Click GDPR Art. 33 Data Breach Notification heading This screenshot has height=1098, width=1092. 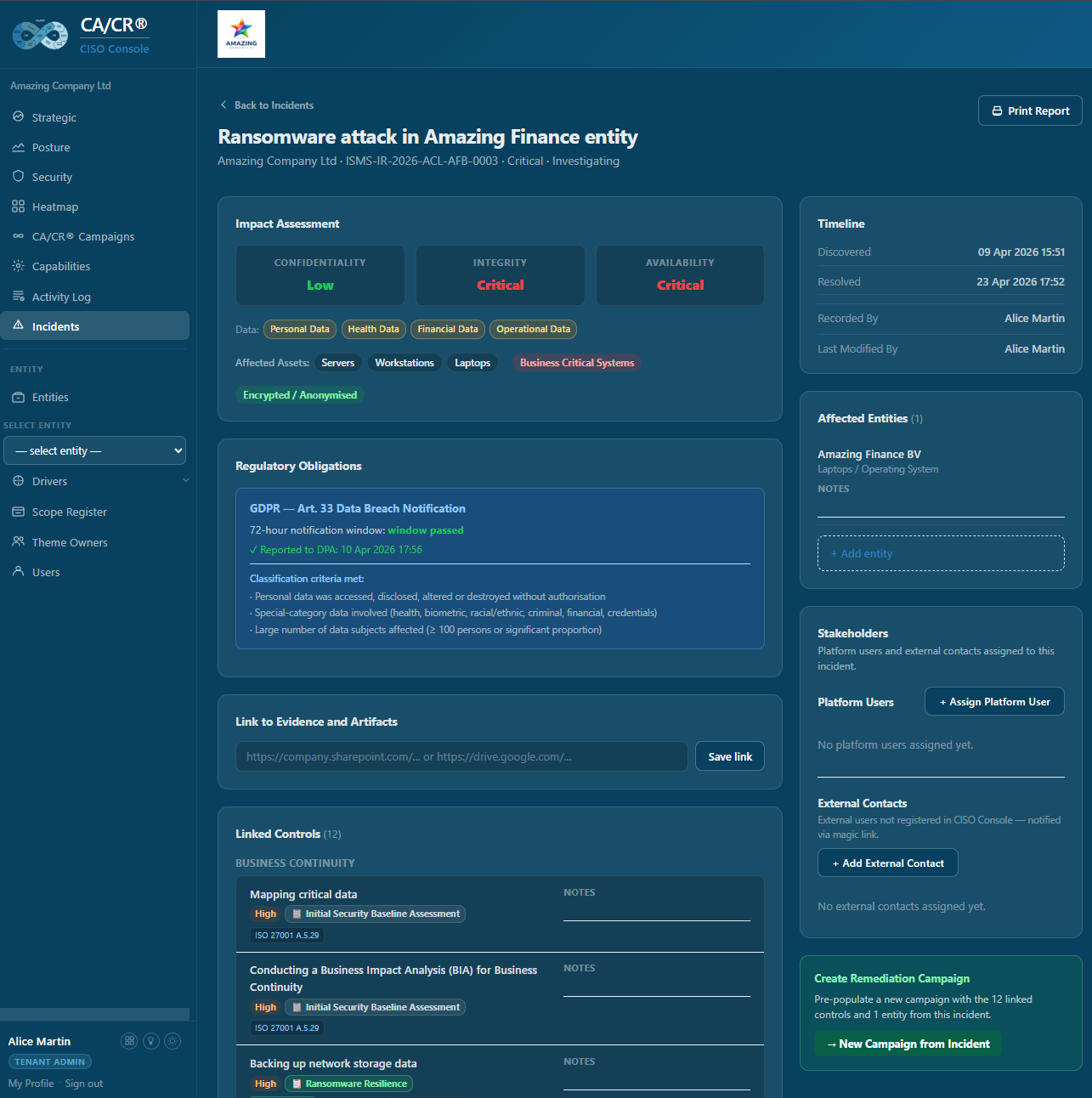358,508
